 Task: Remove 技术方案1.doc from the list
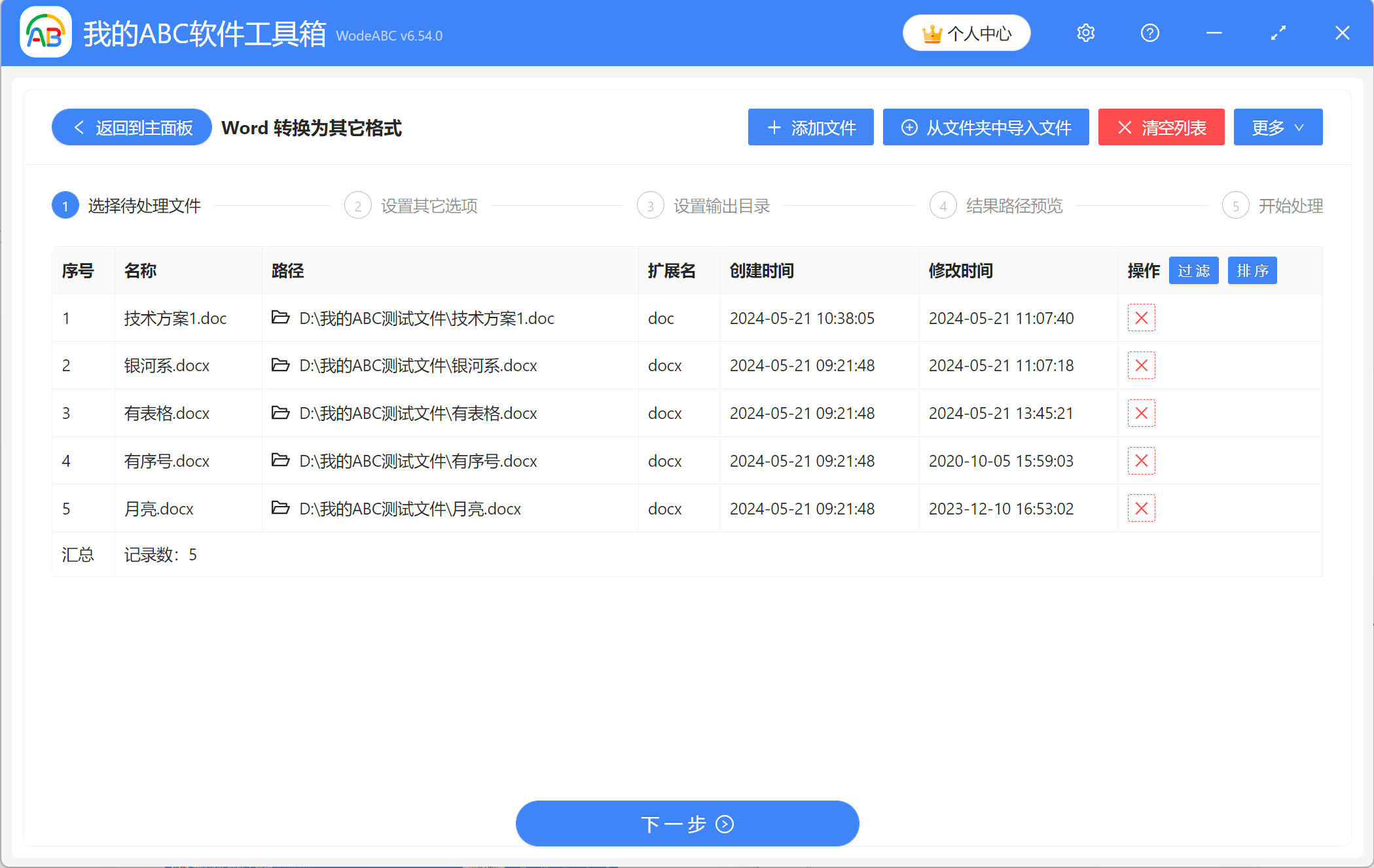[x=1141, y=318]
